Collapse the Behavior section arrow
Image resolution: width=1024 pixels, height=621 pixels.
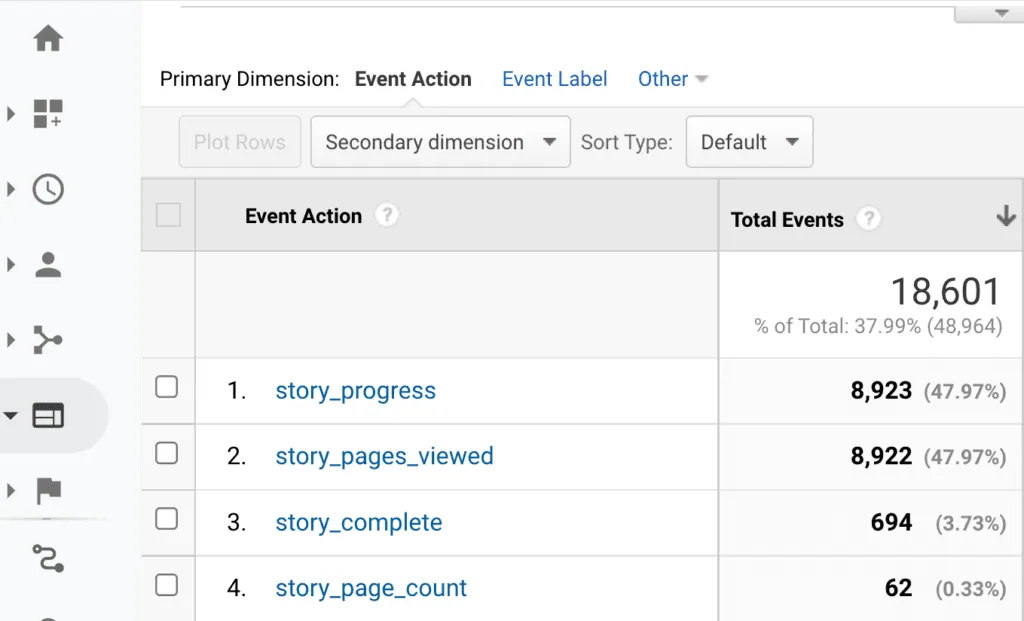pos(10,415)
